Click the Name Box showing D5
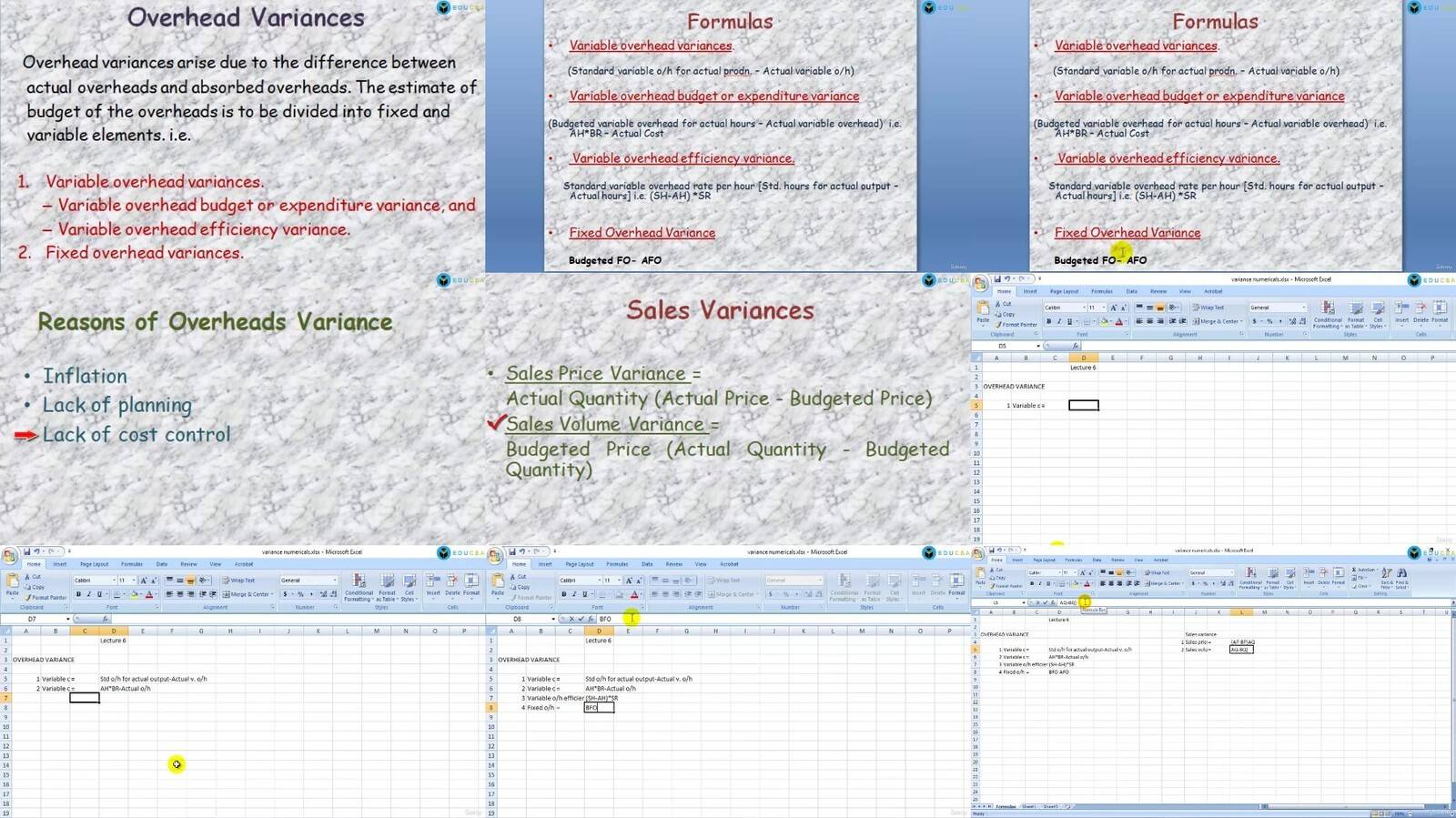1456x818 pixels. click(x=1003, y=346)
